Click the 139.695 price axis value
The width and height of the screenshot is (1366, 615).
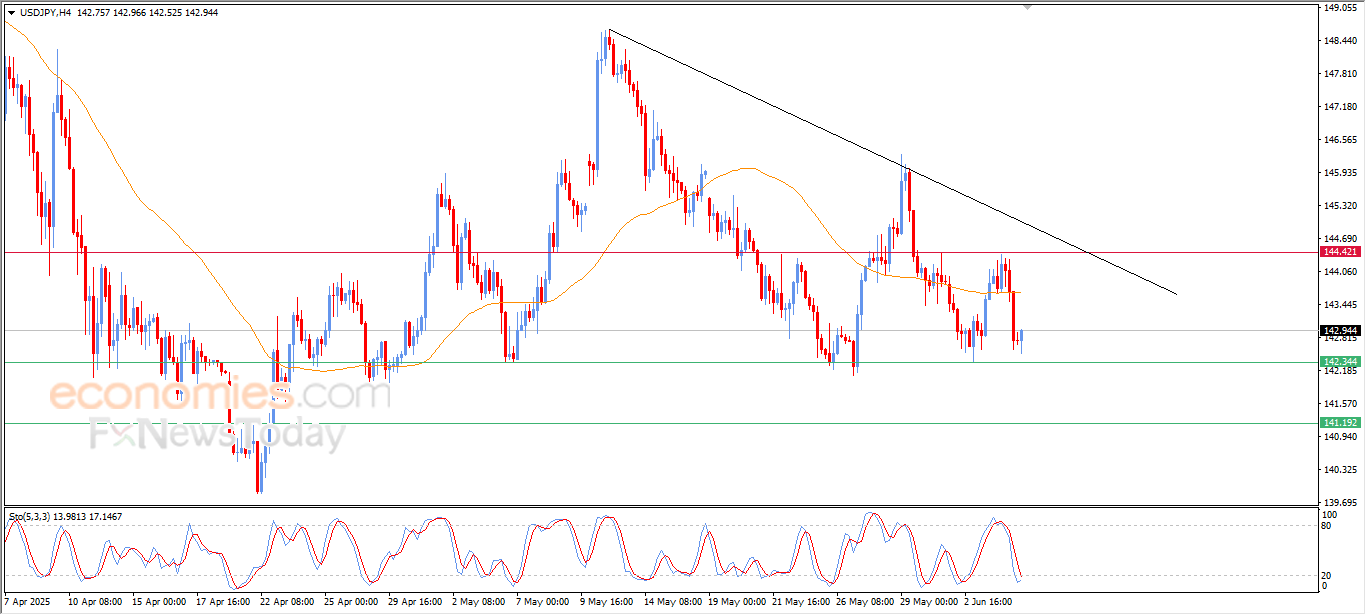1339,503
